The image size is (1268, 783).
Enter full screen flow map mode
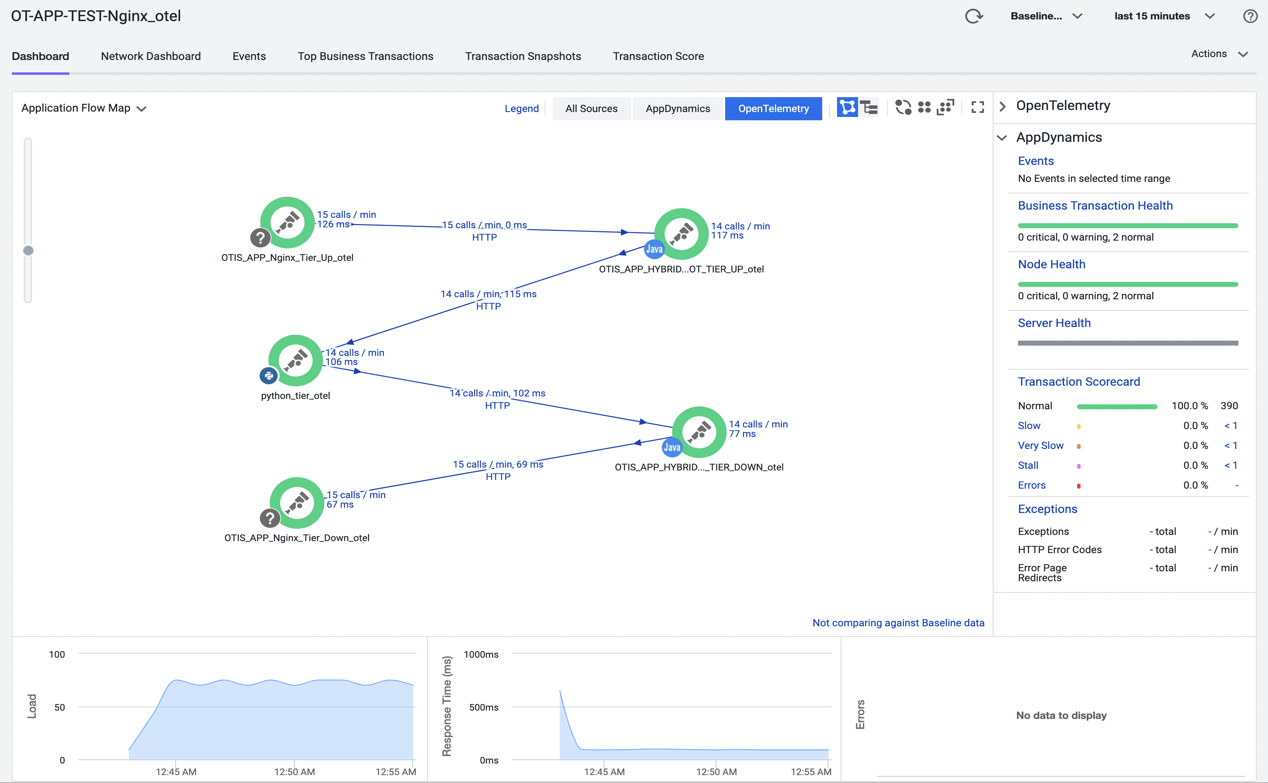(978, 108)
